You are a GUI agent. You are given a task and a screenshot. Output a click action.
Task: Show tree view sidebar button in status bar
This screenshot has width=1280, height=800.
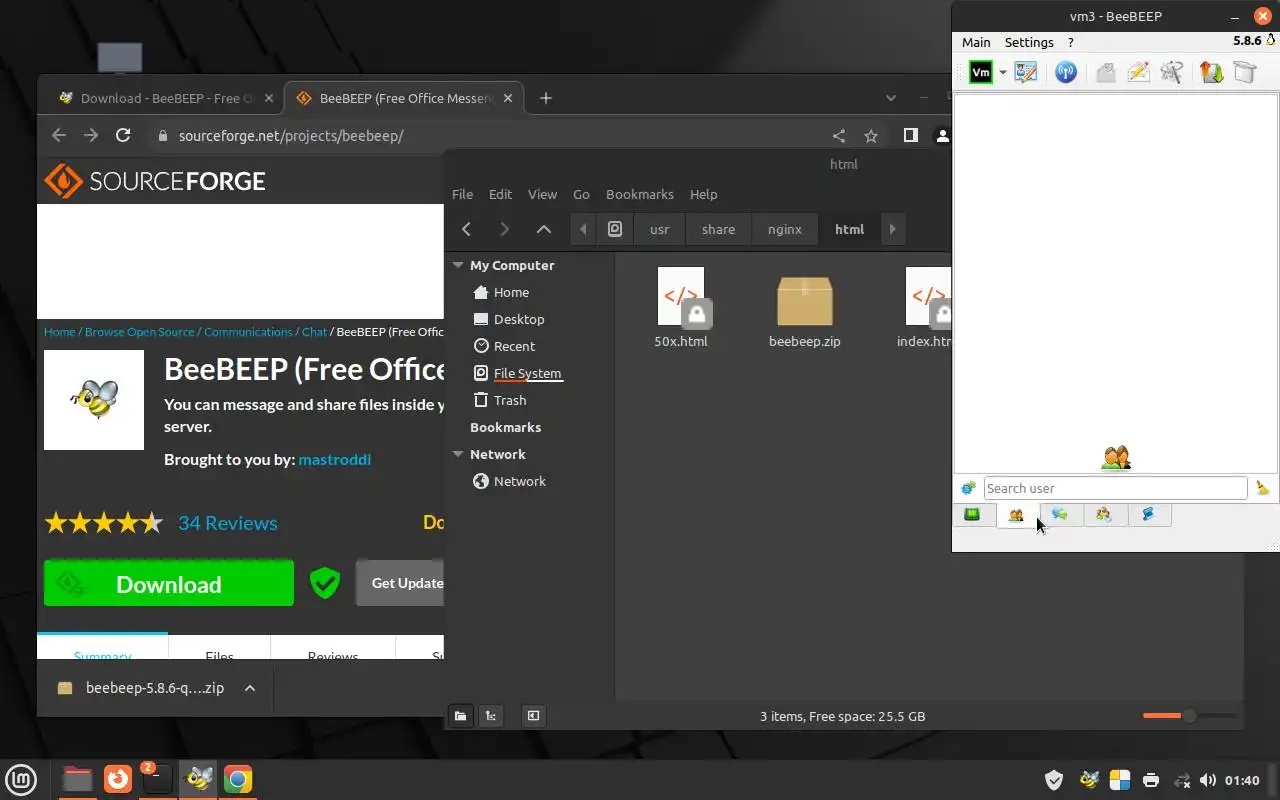pyautogui.click(x=490, y=716)
